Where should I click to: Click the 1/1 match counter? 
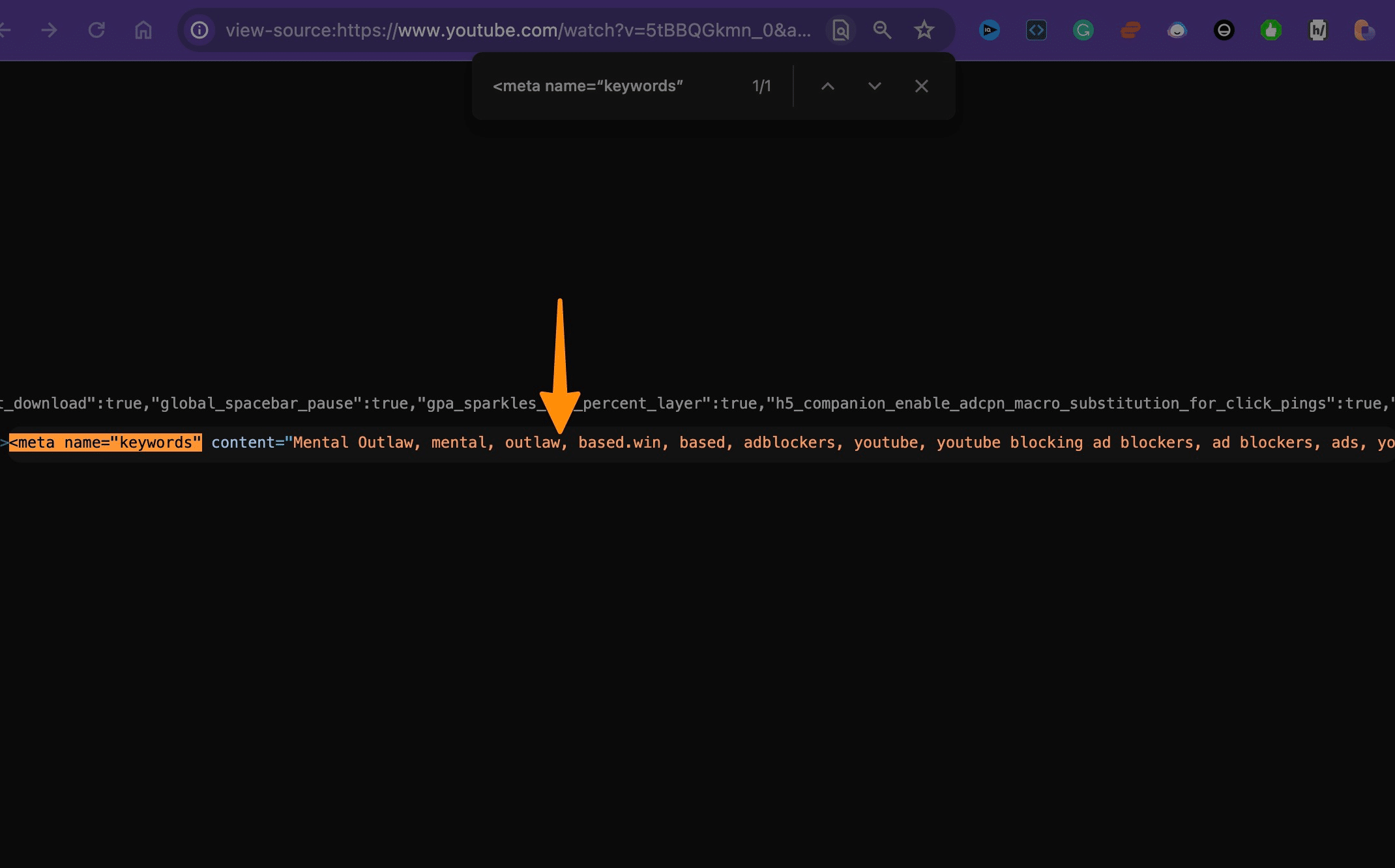pos(761,86)
